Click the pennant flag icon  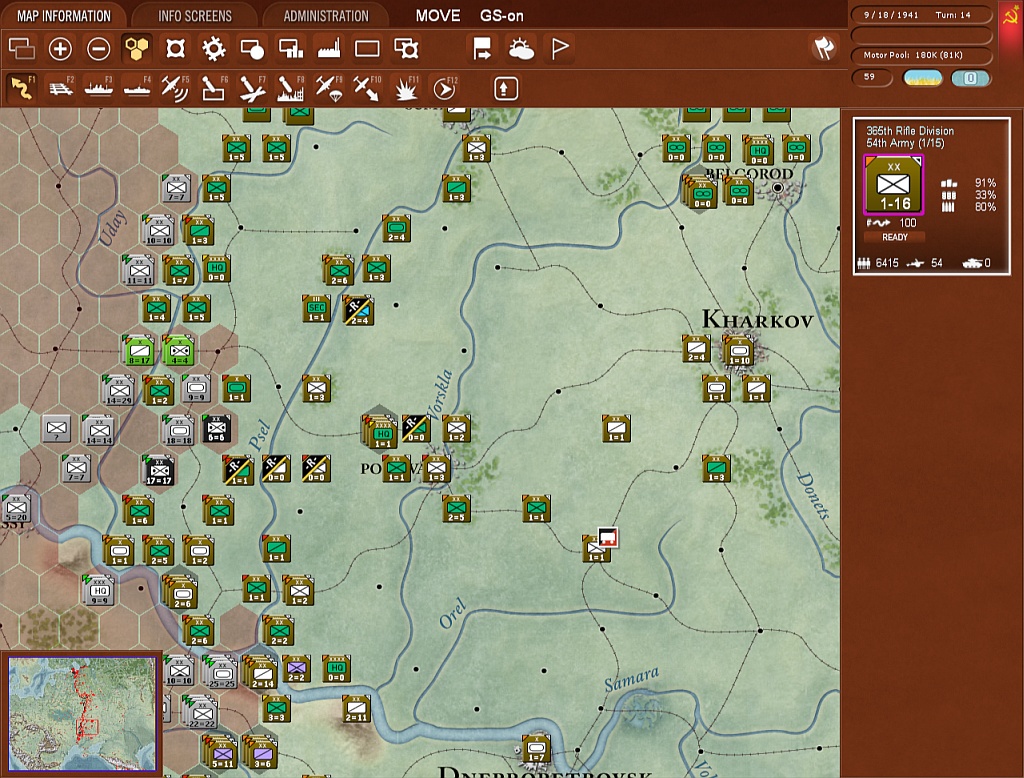[560, 48]
